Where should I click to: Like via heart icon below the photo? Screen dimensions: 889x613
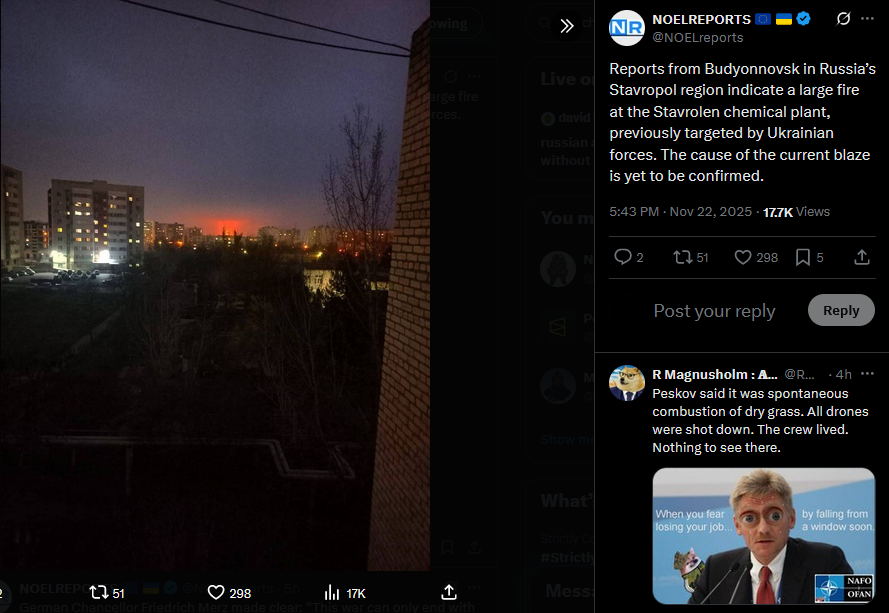pos(216,593)
